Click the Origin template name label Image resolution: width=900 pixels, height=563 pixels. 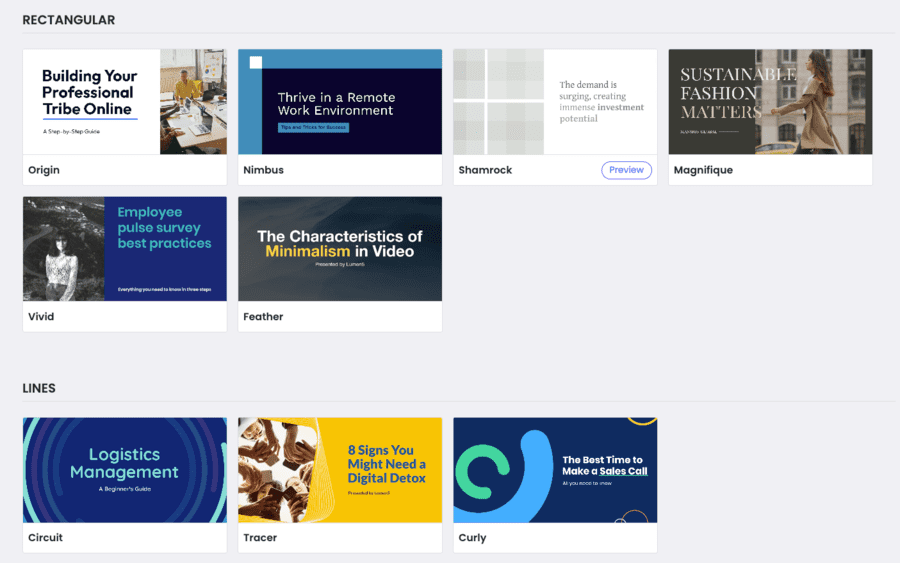click(44, 170)
